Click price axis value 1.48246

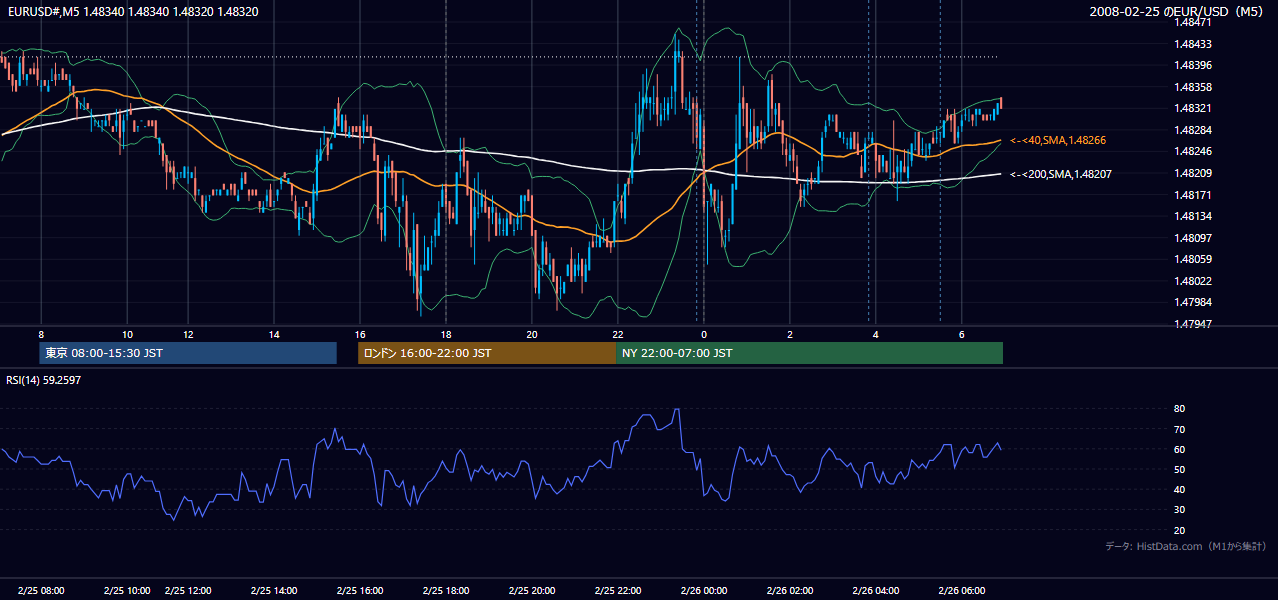click(1193, 151)
